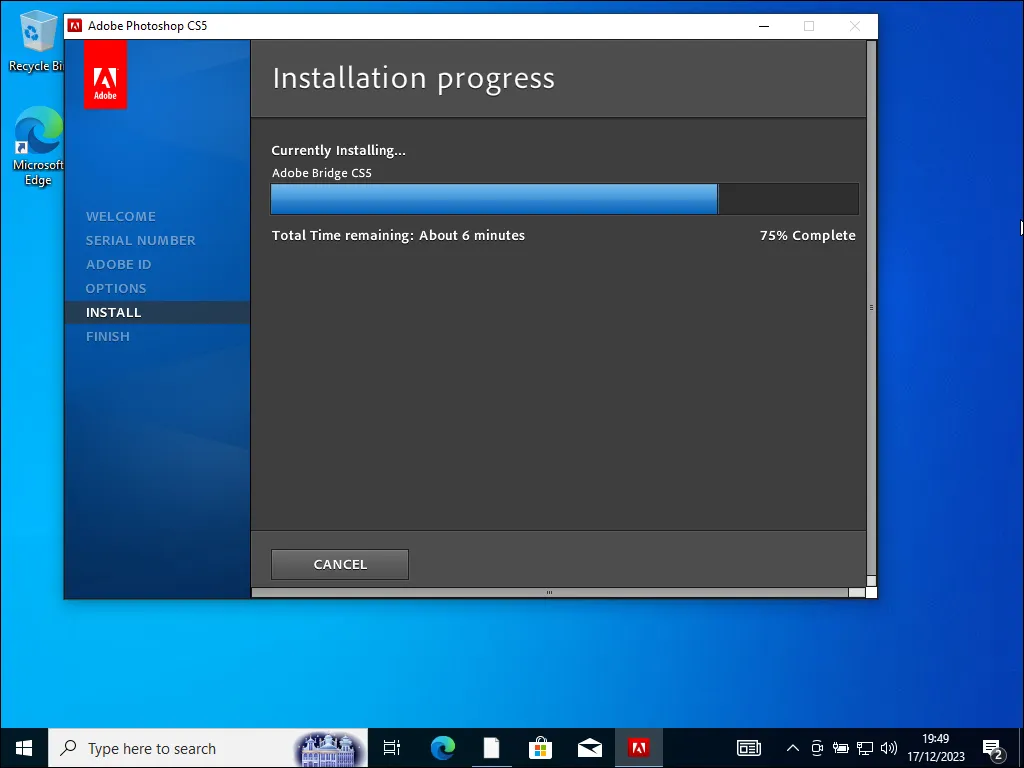Viewport: 1024px width, 768px height.
Task: Click the installation progress bar
Action: pos(564,198)
